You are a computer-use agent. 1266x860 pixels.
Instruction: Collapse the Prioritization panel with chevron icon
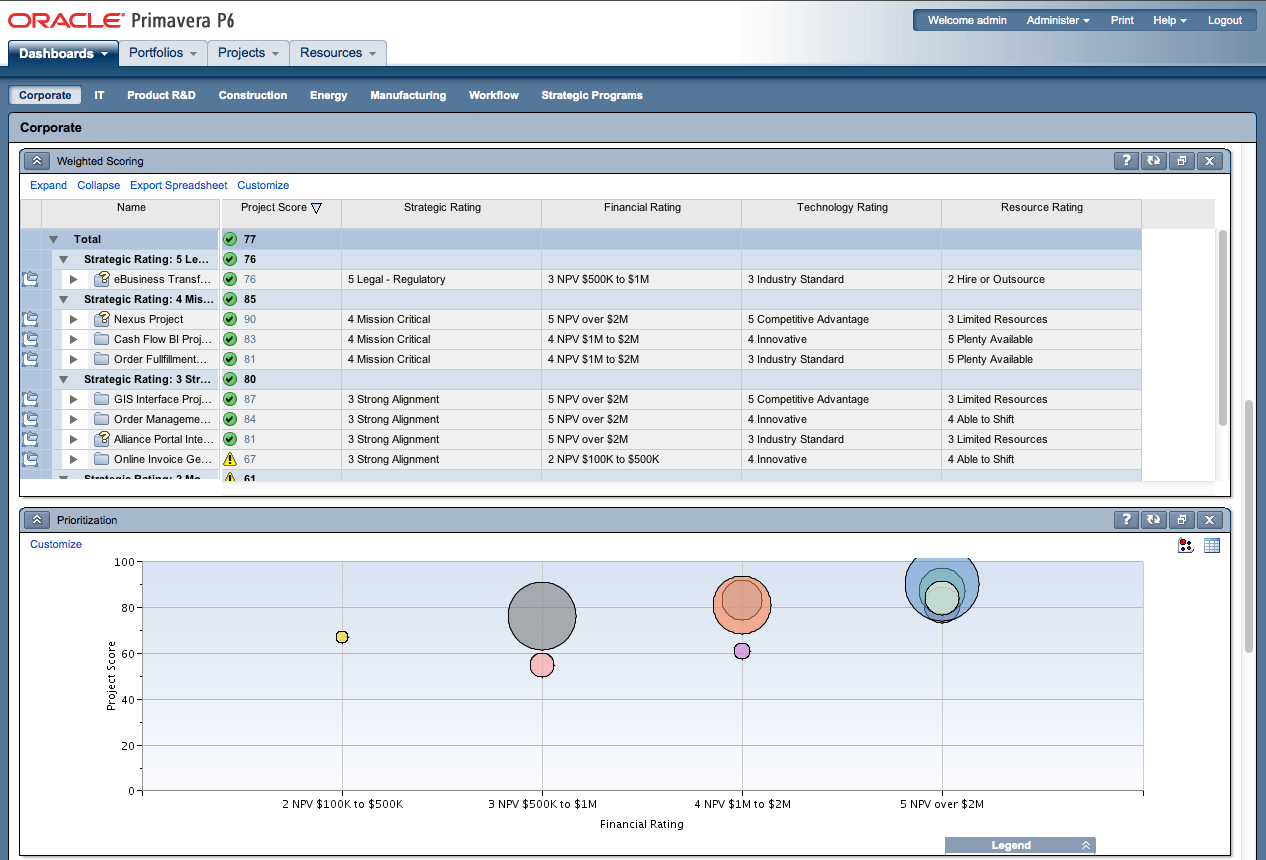coord(37,520)
